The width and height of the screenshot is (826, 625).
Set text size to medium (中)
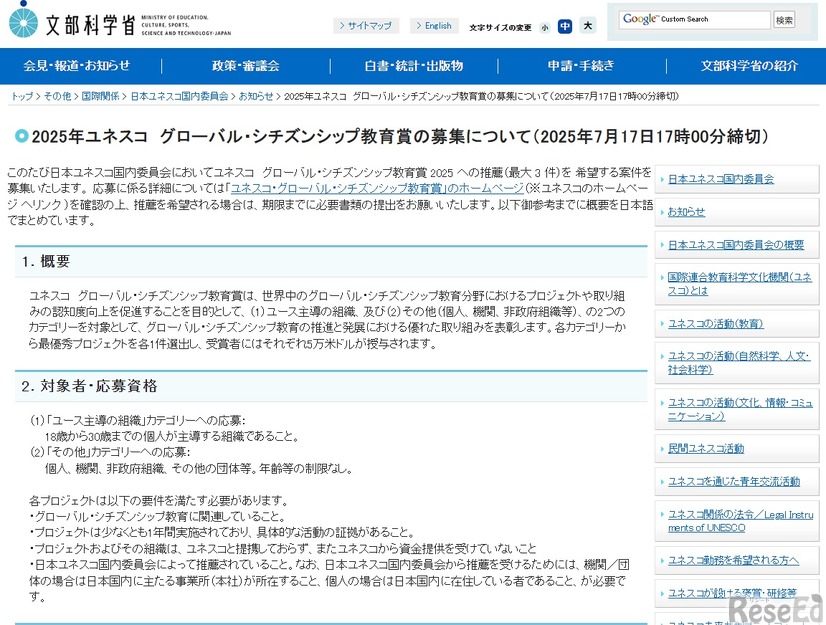click(565, 26)
